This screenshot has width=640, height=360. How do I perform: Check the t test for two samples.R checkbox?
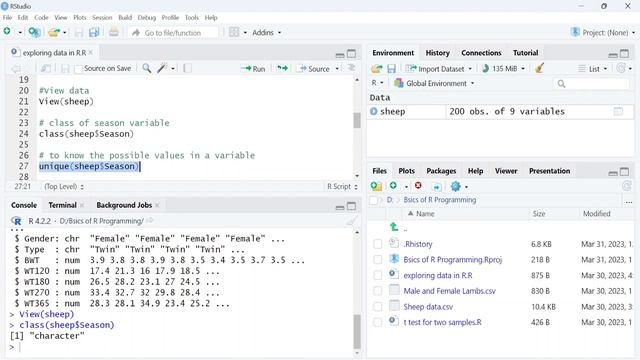click(x=378, y=322)
